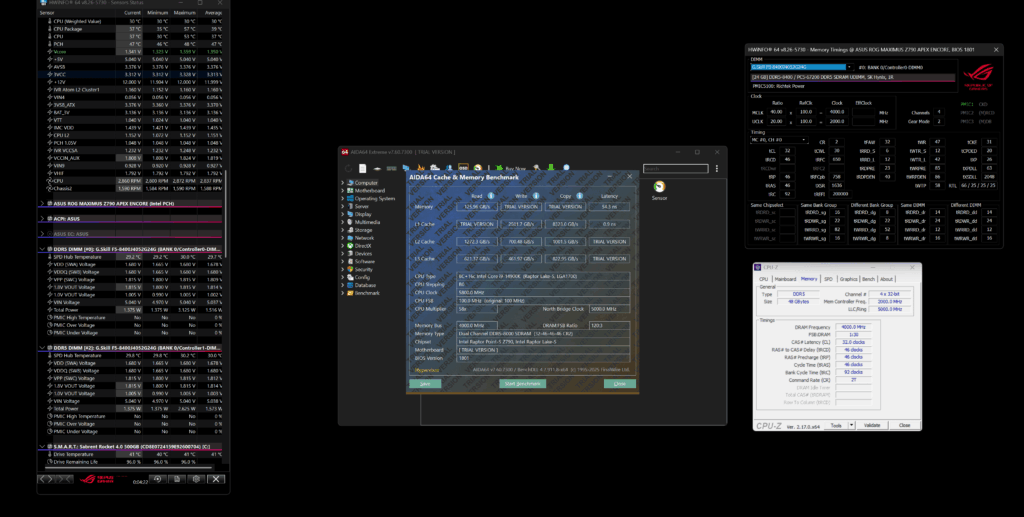This screenshot has height=517, width=1024.
Task: Click the Write column info icon
Action: pos(536,196)
